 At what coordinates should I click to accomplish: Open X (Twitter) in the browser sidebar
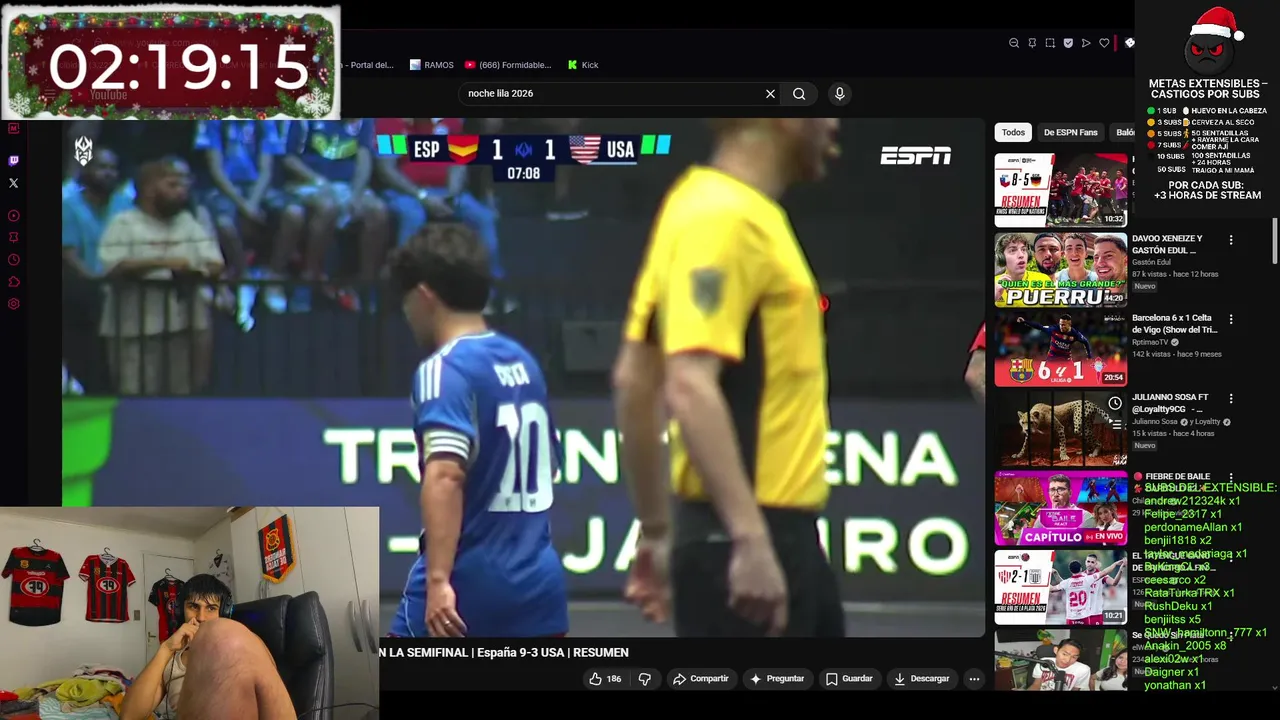coord(13,183)
